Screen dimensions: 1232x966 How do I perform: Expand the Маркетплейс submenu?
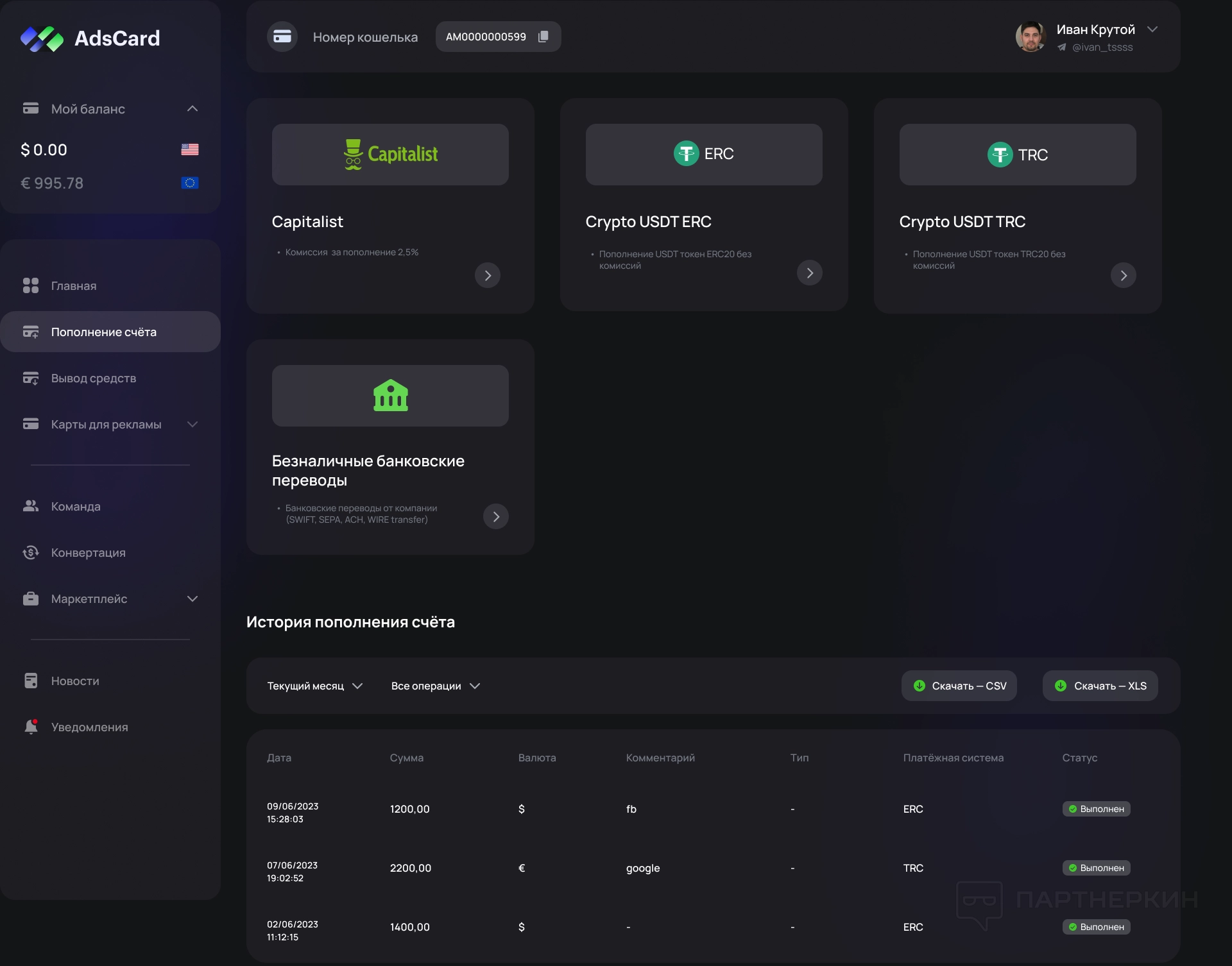[193, 598]
